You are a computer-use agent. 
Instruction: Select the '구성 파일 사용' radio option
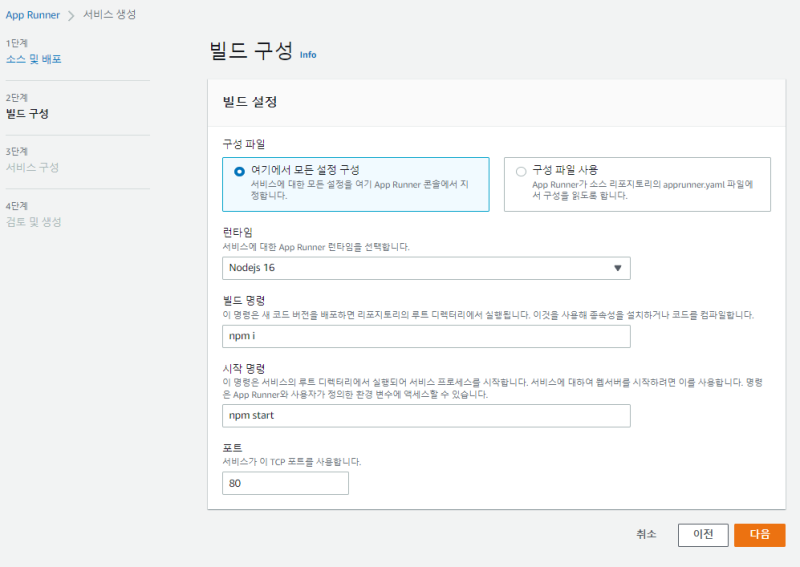(x=521, y=171)
